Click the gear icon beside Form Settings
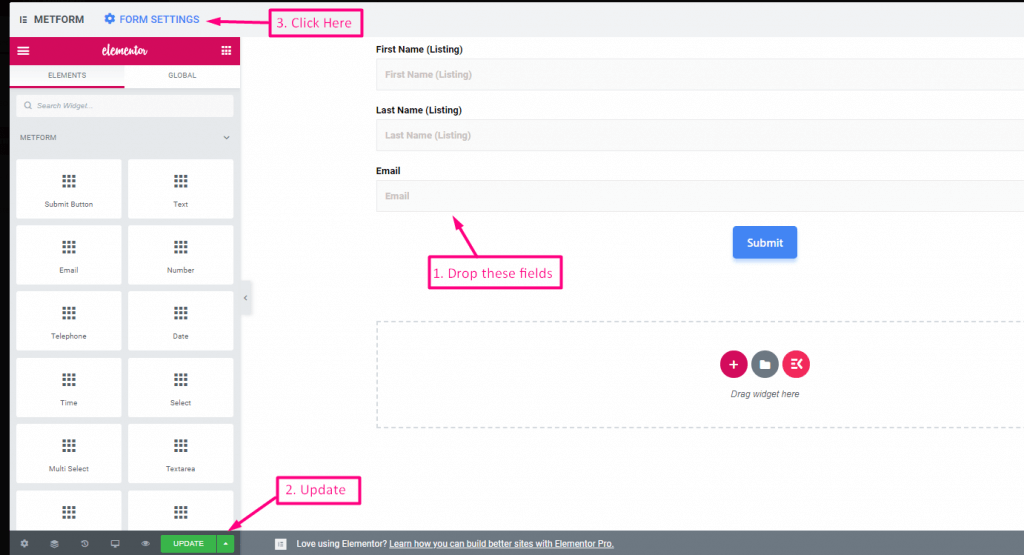 110,19
